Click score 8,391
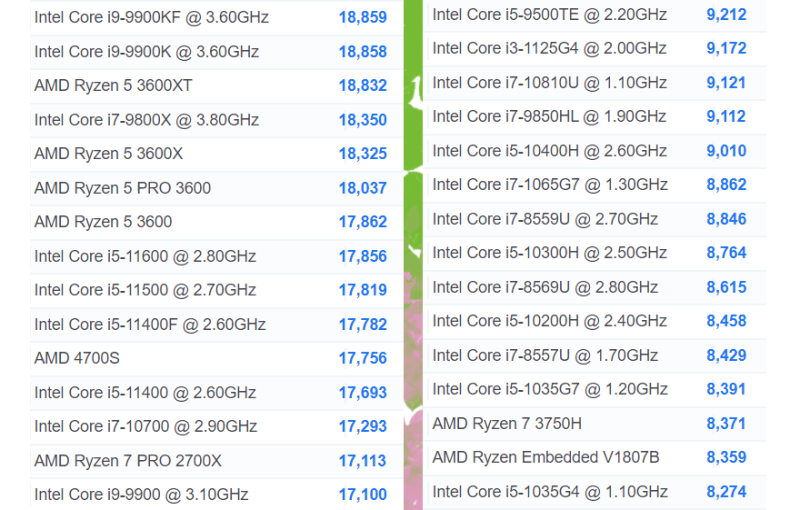The width and height of the screenshot is (800, 510). tap(727, 389)
